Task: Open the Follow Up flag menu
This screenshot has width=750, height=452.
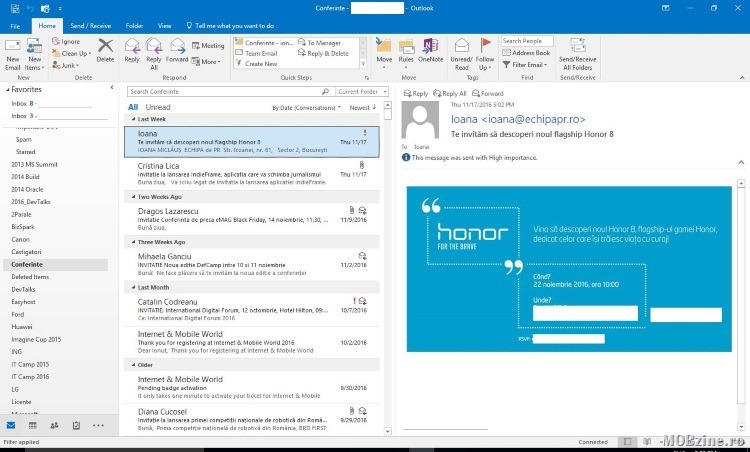Action: point(485,54)
